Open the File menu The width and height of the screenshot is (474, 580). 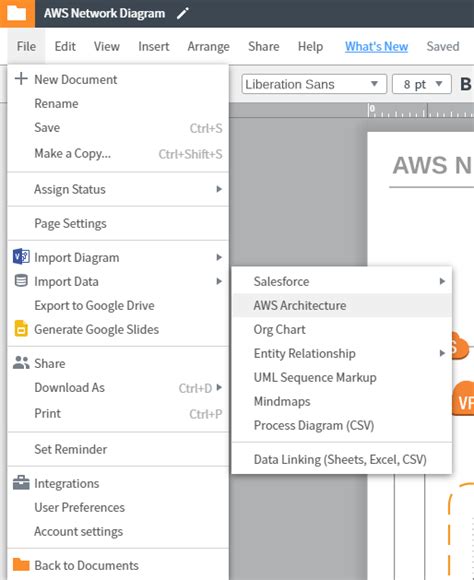pos(26,47)
